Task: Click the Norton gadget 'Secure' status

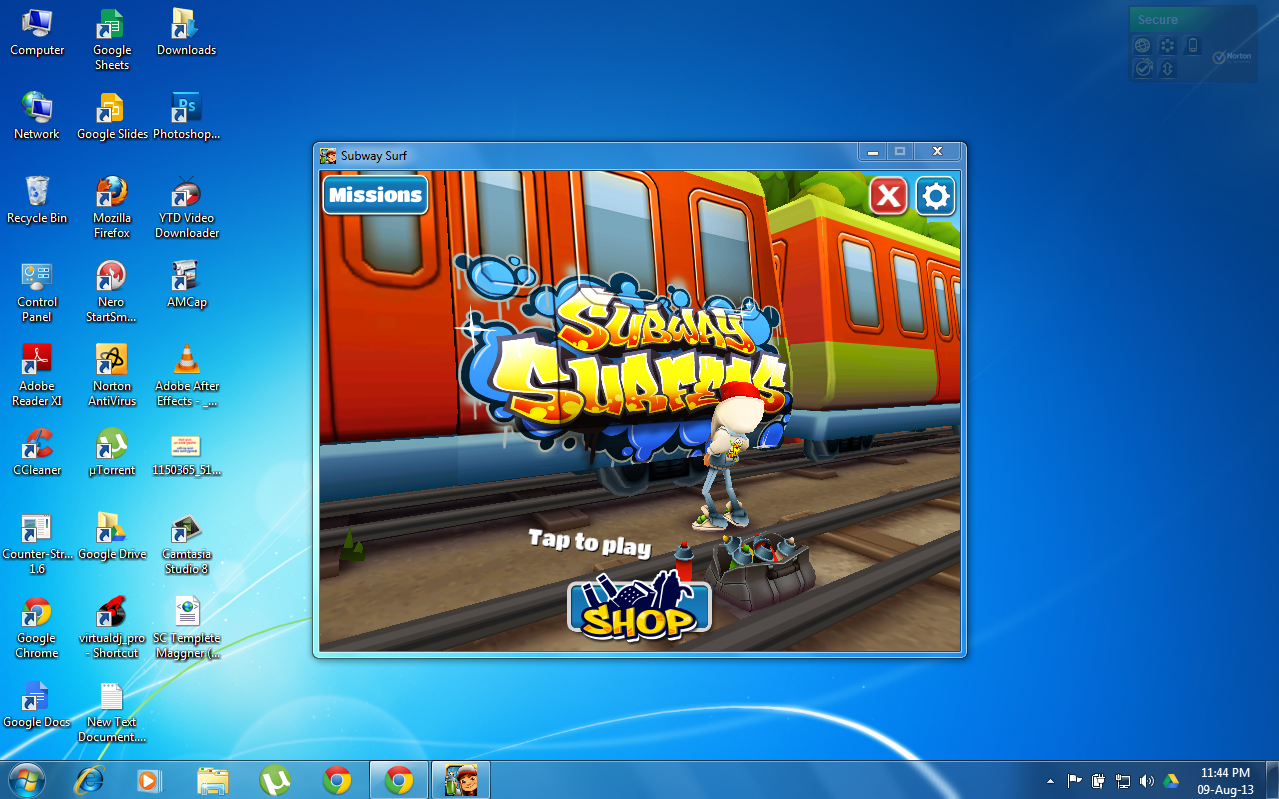Action: tap(1158, 19)
